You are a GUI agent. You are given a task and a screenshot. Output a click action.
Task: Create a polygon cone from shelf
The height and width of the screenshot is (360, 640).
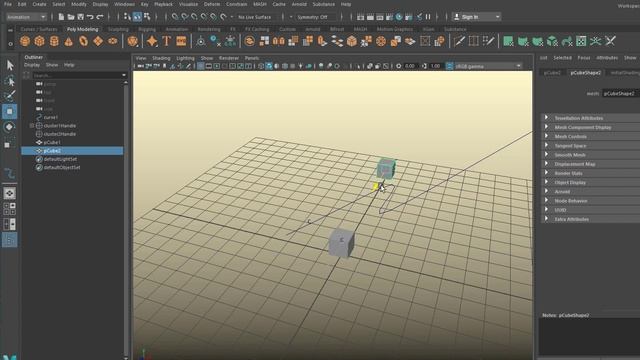pos(69,41)
